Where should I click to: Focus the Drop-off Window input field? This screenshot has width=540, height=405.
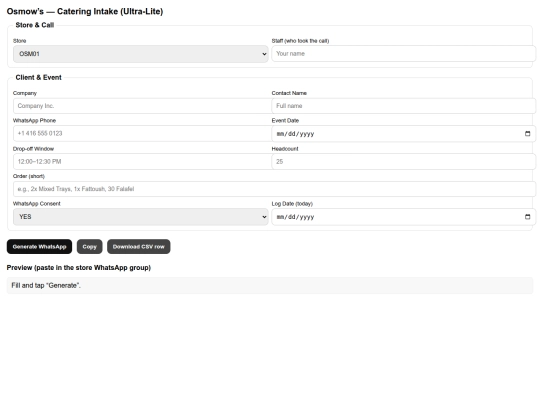[x=142, y=162]
